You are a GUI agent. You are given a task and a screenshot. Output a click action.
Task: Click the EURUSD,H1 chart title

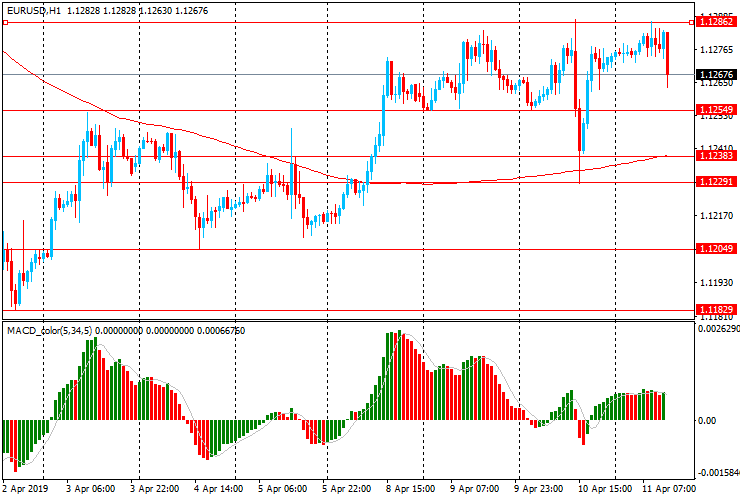pos(34,10)
